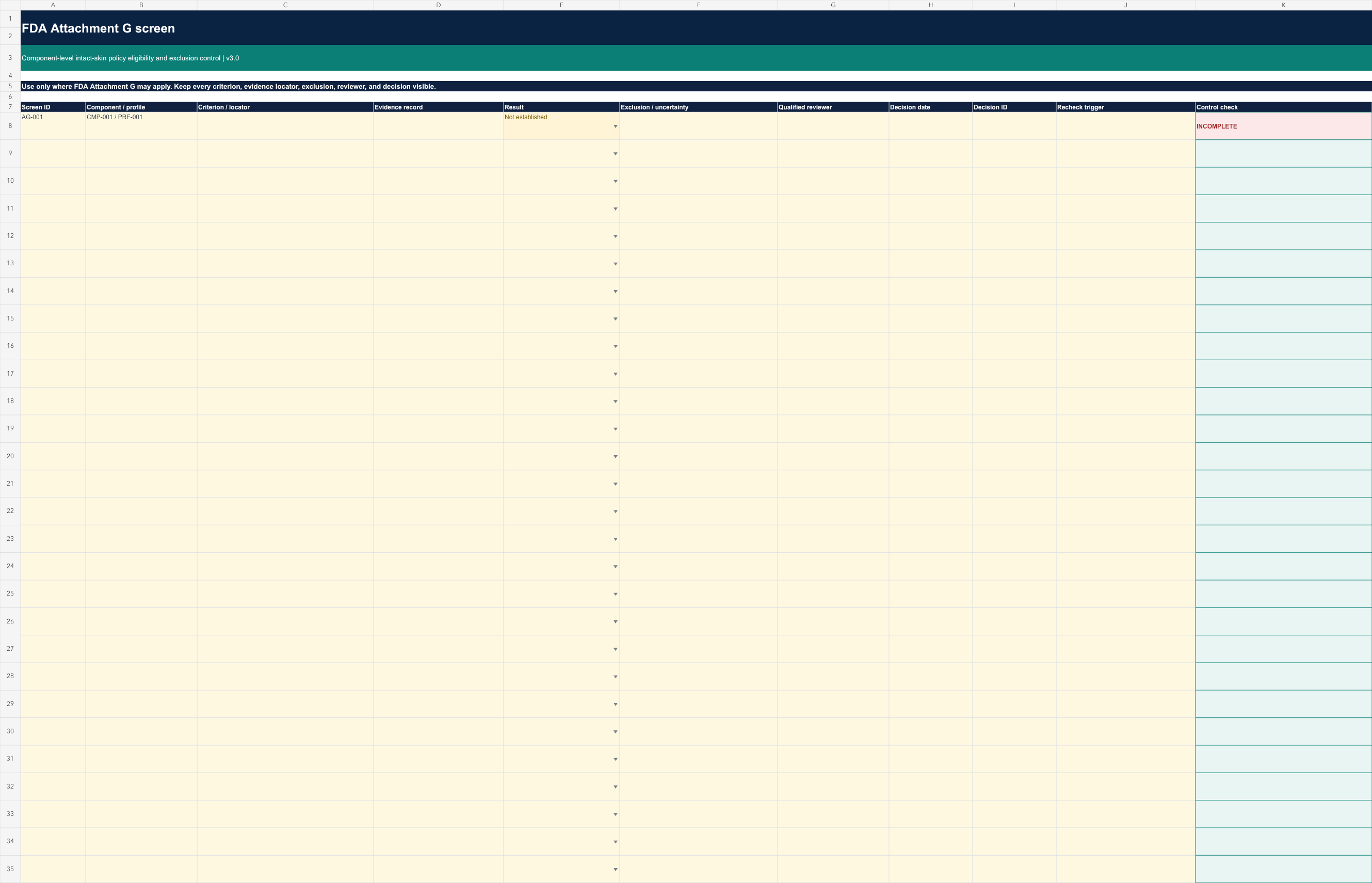Click the 'Evidence record' header cell

click(x=439, y=107)
